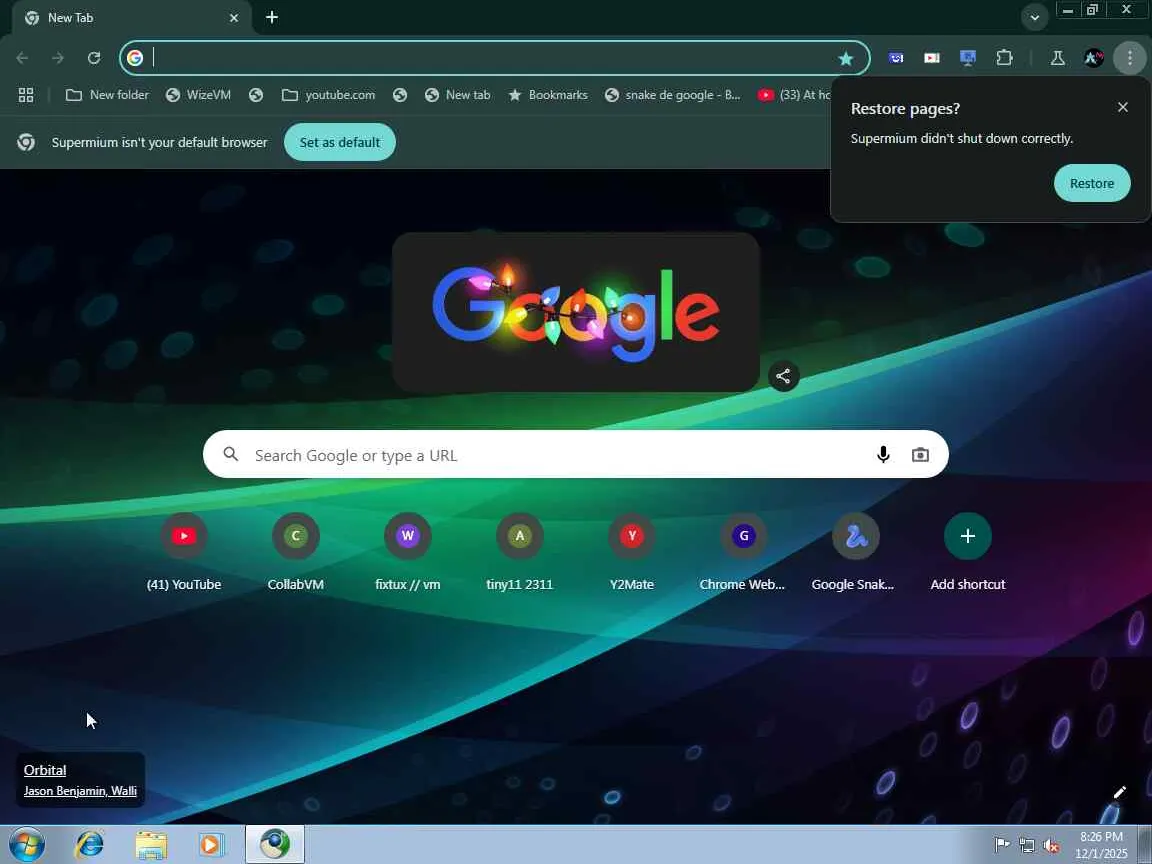
Task: Open the first extension icon after address bar
Action: click(x=896, y=58)
